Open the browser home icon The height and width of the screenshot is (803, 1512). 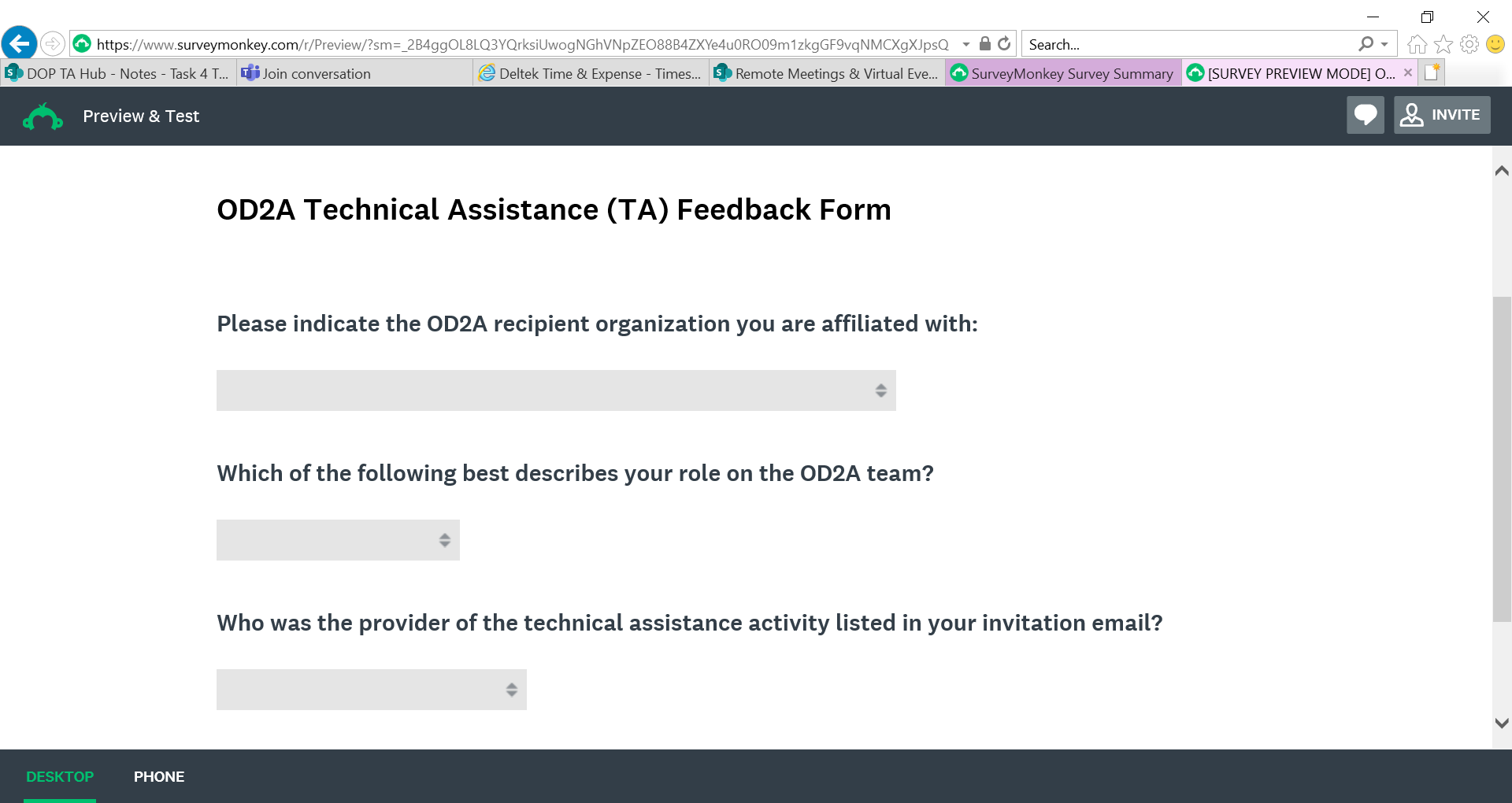[x=1417, y=44]
